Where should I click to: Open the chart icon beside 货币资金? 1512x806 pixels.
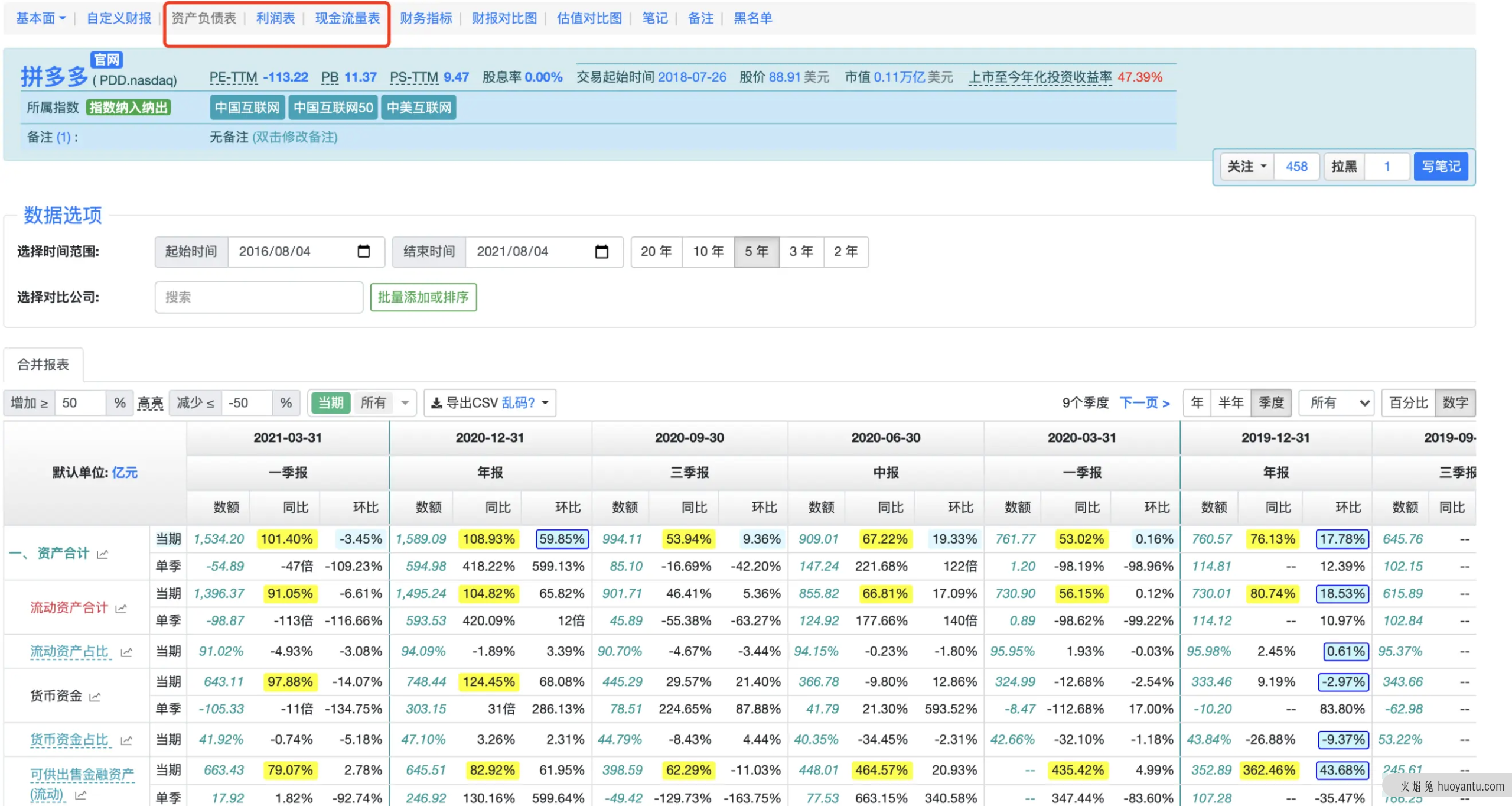94,697
